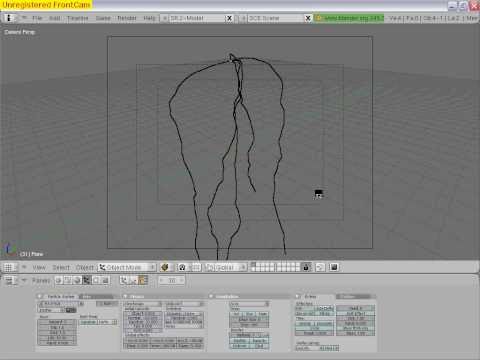Open the SR:2-Model screen browse dropdown
The height and width of the screenshot is (360, 480).
[x=165, y=18]
